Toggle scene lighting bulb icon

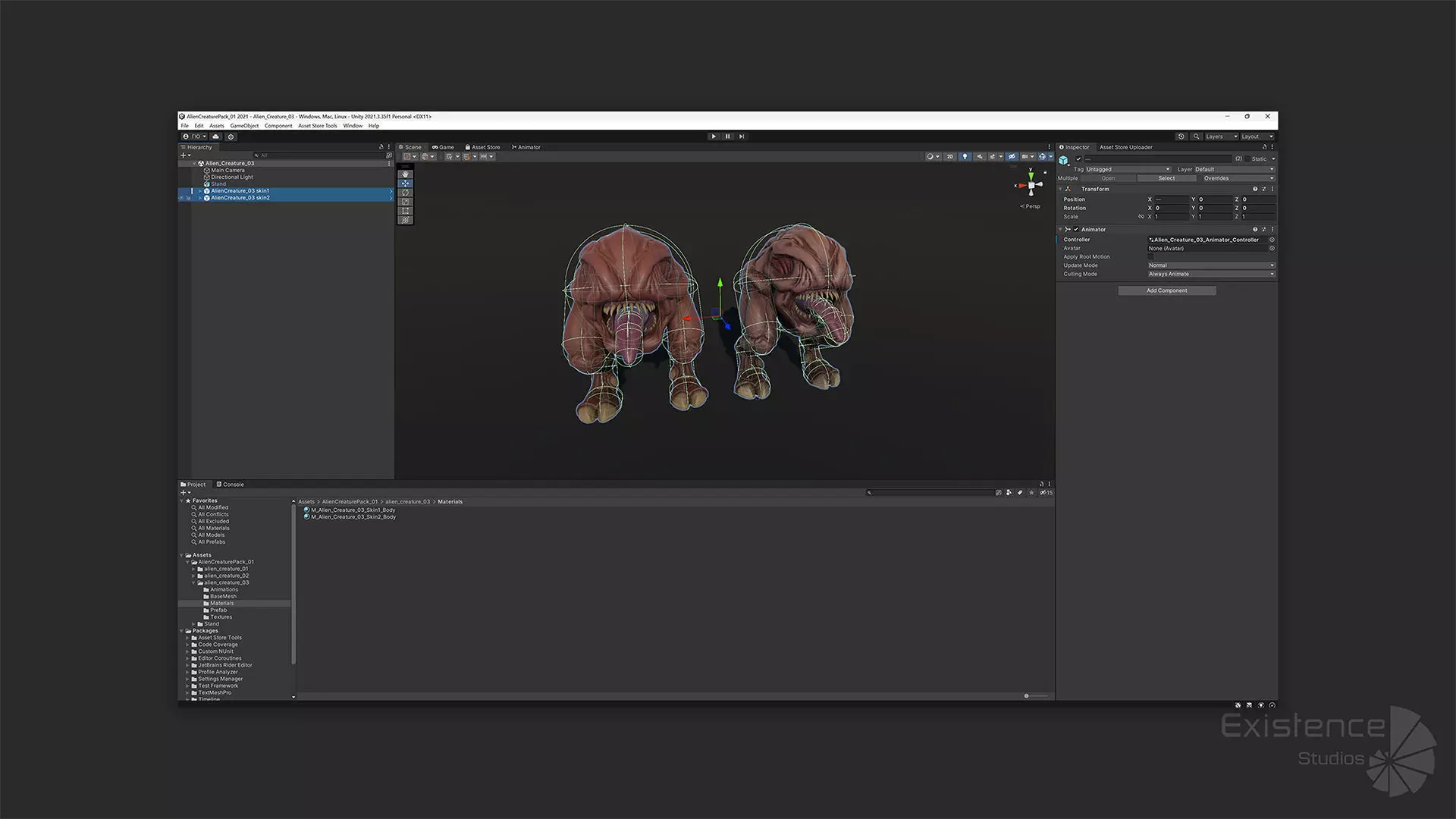(965, 157)
